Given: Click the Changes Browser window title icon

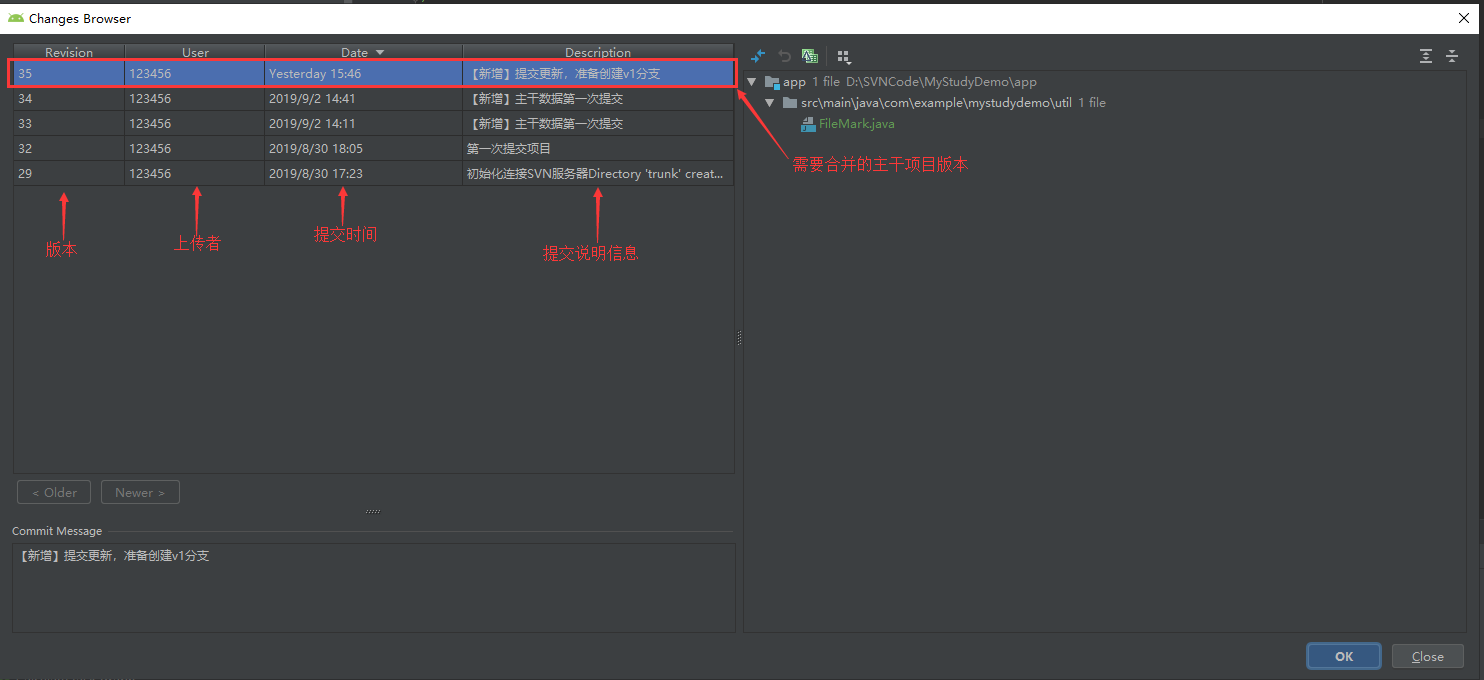Looking at the screenshot, I should click(14, 17).
